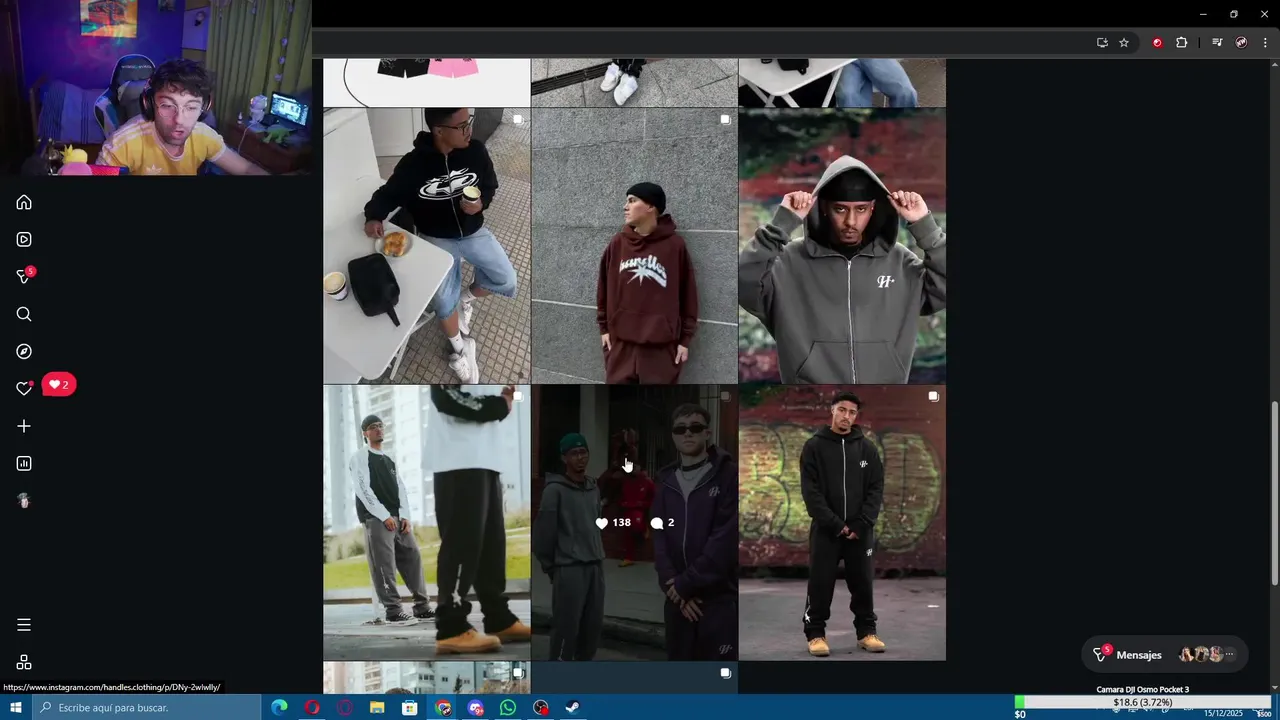Open the profile avatar in the sidebar
Viewport: 1280px width, 720px height.
click(x=24, y=501)
